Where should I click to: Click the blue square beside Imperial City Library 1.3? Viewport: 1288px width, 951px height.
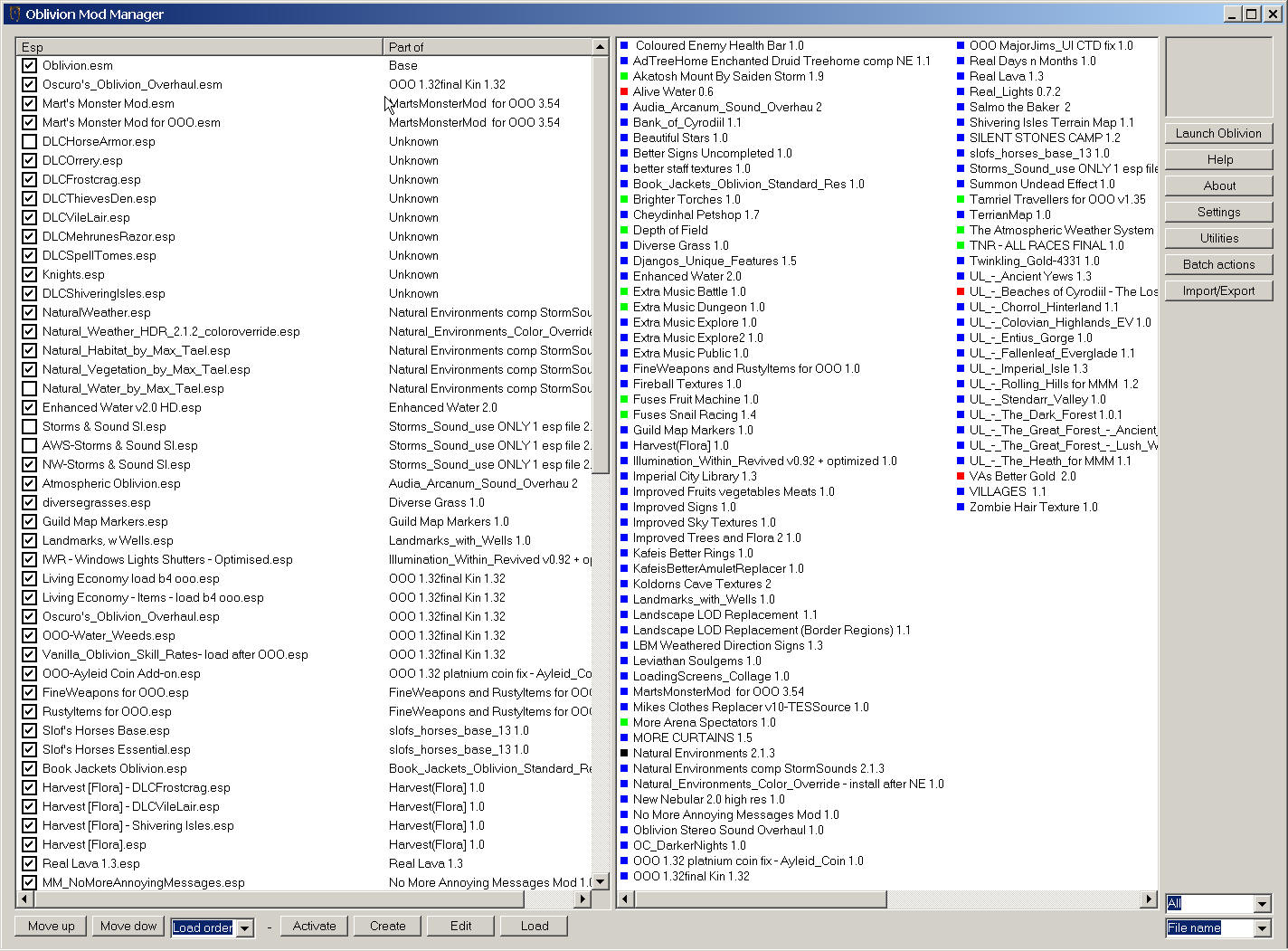tap(624, 476)
